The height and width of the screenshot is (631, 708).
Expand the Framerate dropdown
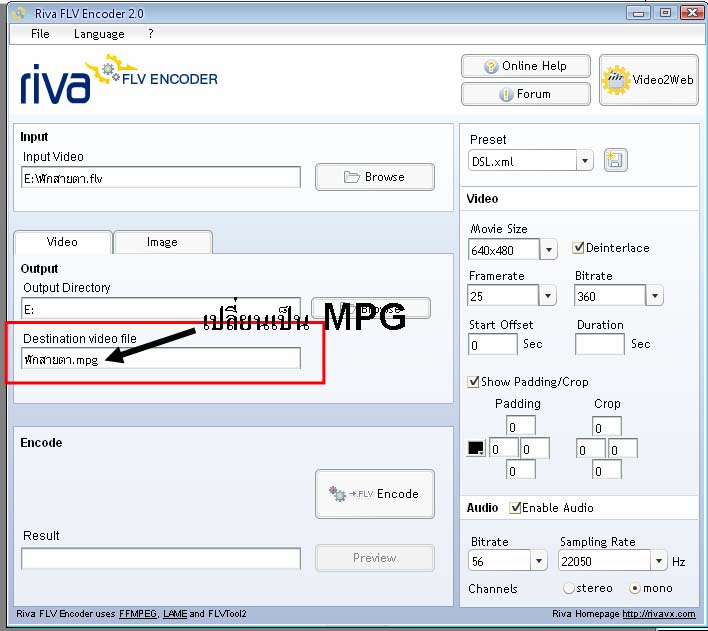[548, 296]
